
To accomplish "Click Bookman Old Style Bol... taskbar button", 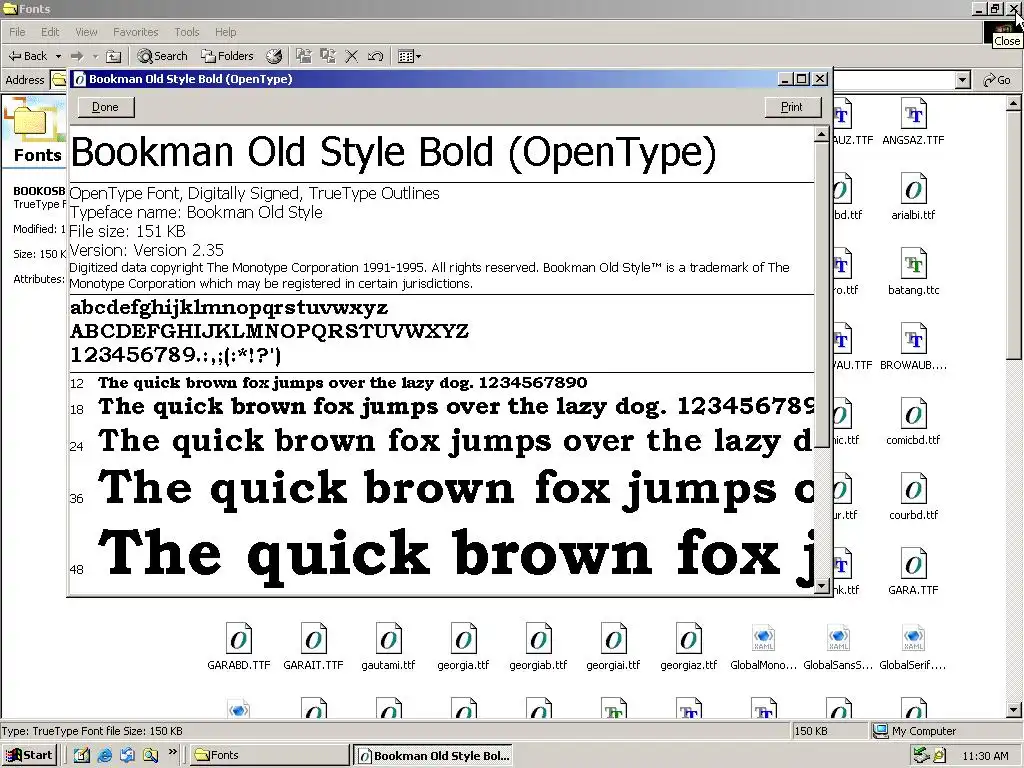I will click(x=433, y=755).
